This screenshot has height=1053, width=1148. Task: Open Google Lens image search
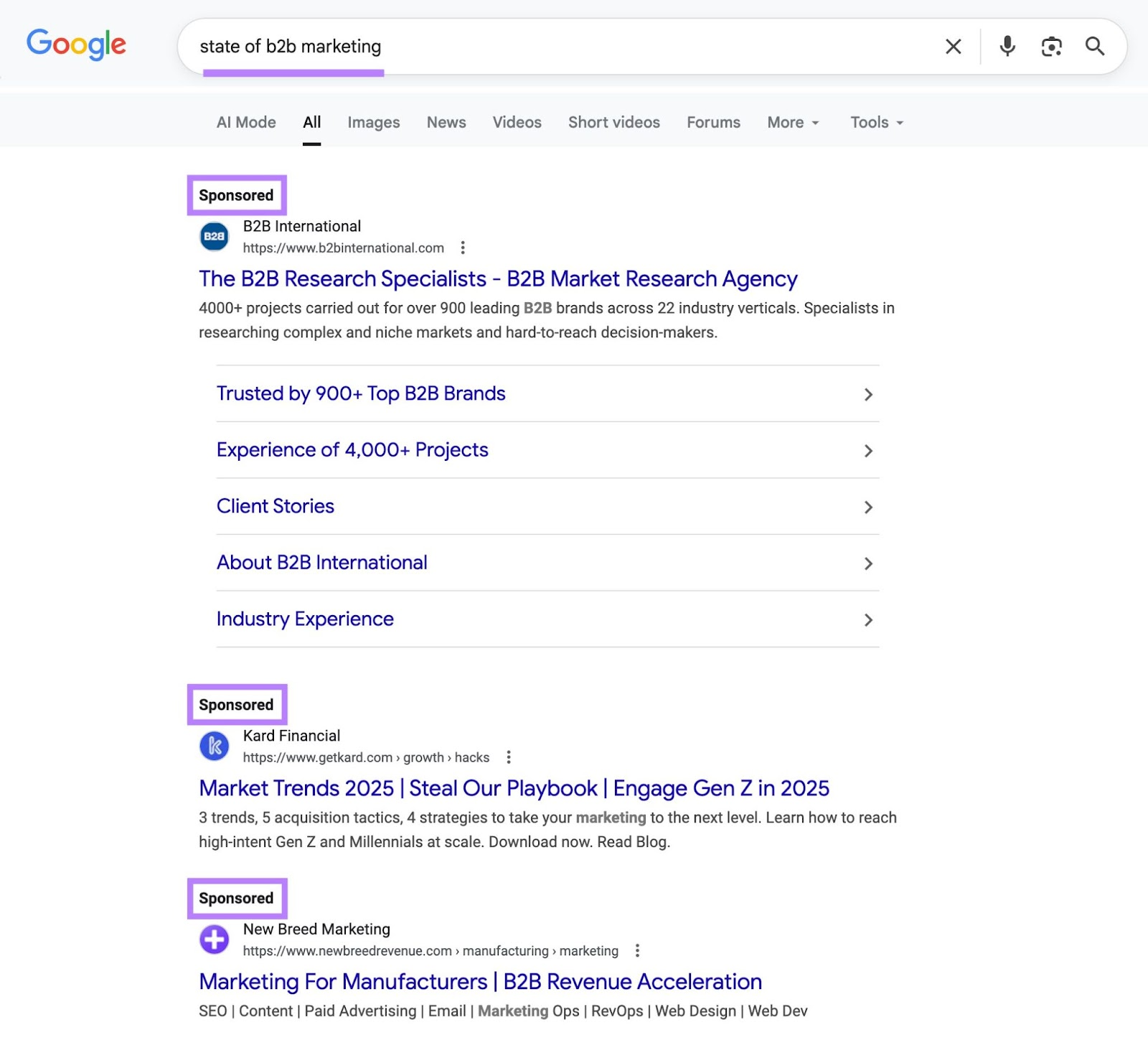click(x=1051, y=46)
